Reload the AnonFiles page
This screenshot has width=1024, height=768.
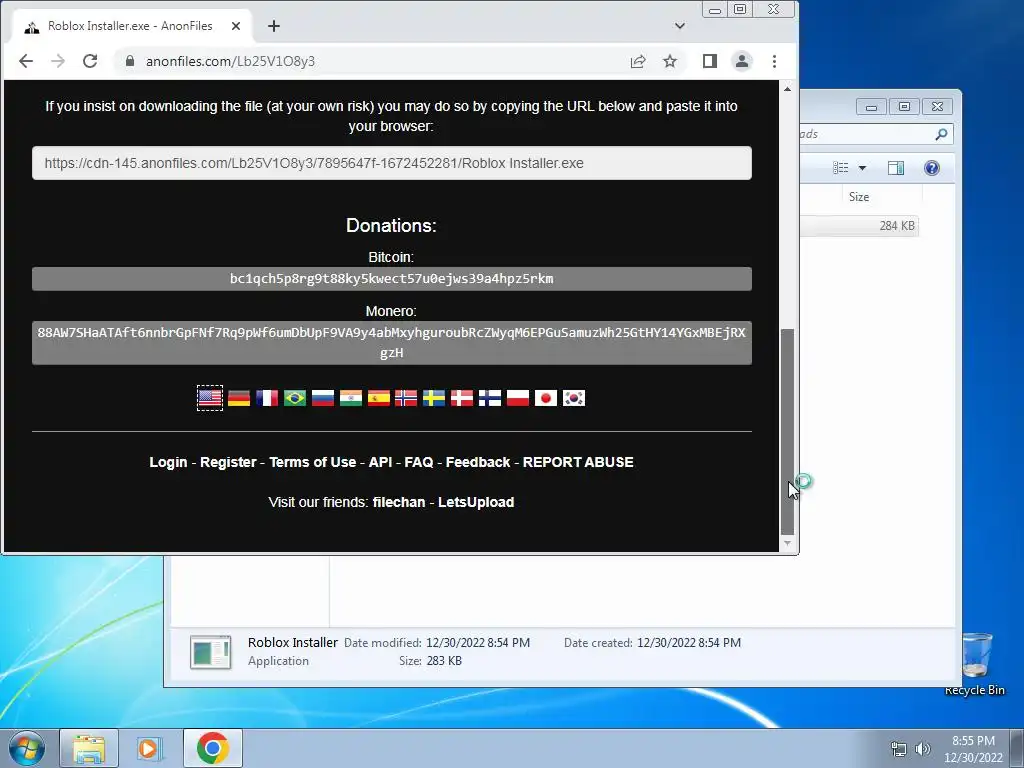pyautogui.click(x=90, y=61)
